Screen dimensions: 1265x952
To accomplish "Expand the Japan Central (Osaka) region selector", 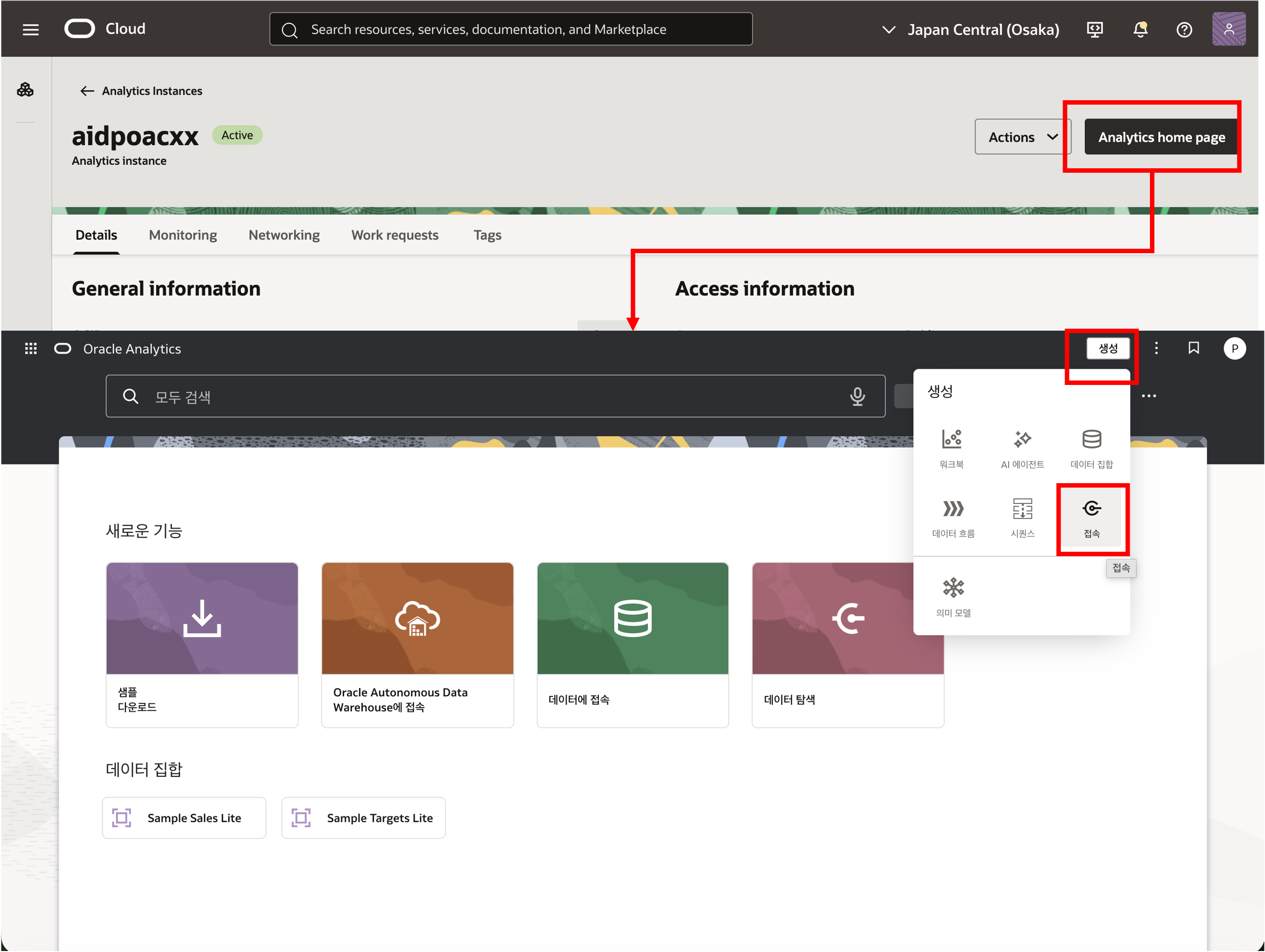I will click(x=971, y=29).
